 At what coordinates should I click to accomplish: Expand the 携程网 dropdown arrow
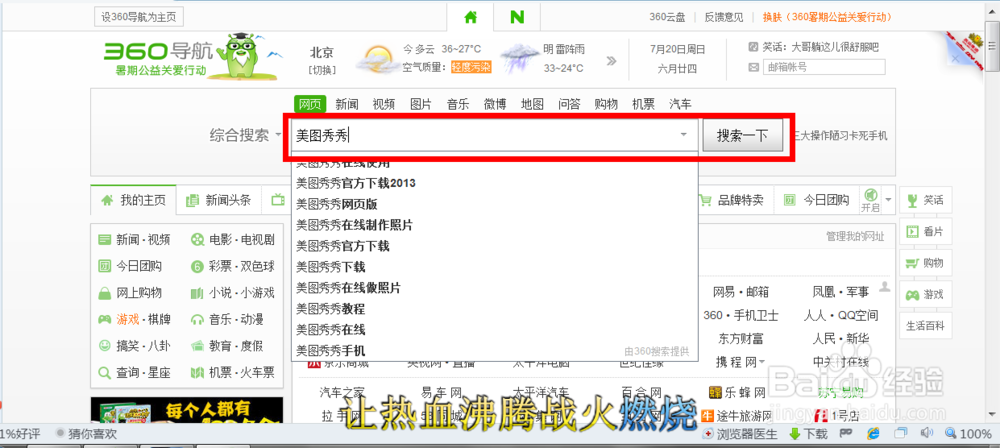point(761,362)
